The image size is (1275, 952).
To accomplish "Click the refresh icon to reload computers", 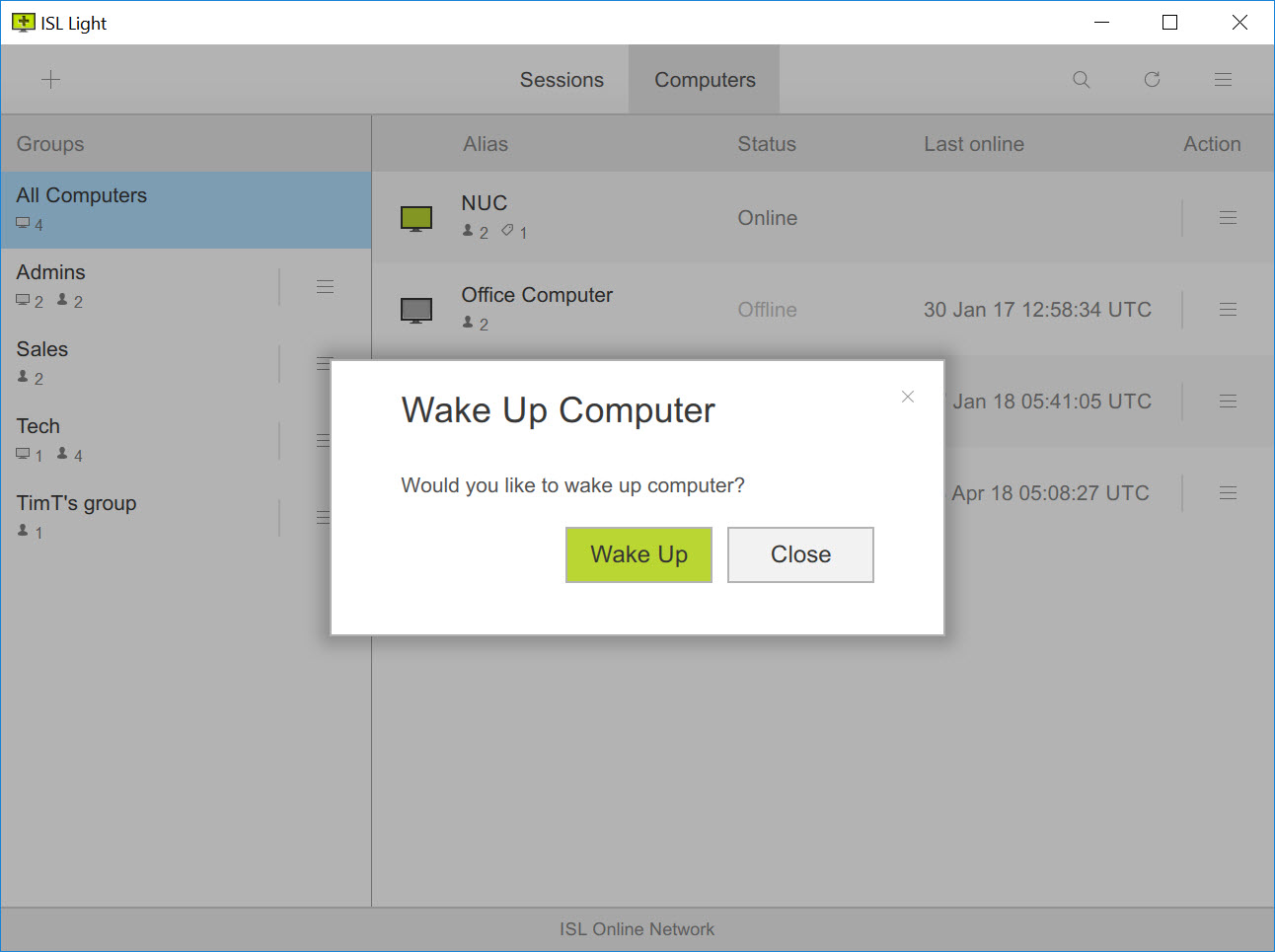I will click(x=1152, y=79).
